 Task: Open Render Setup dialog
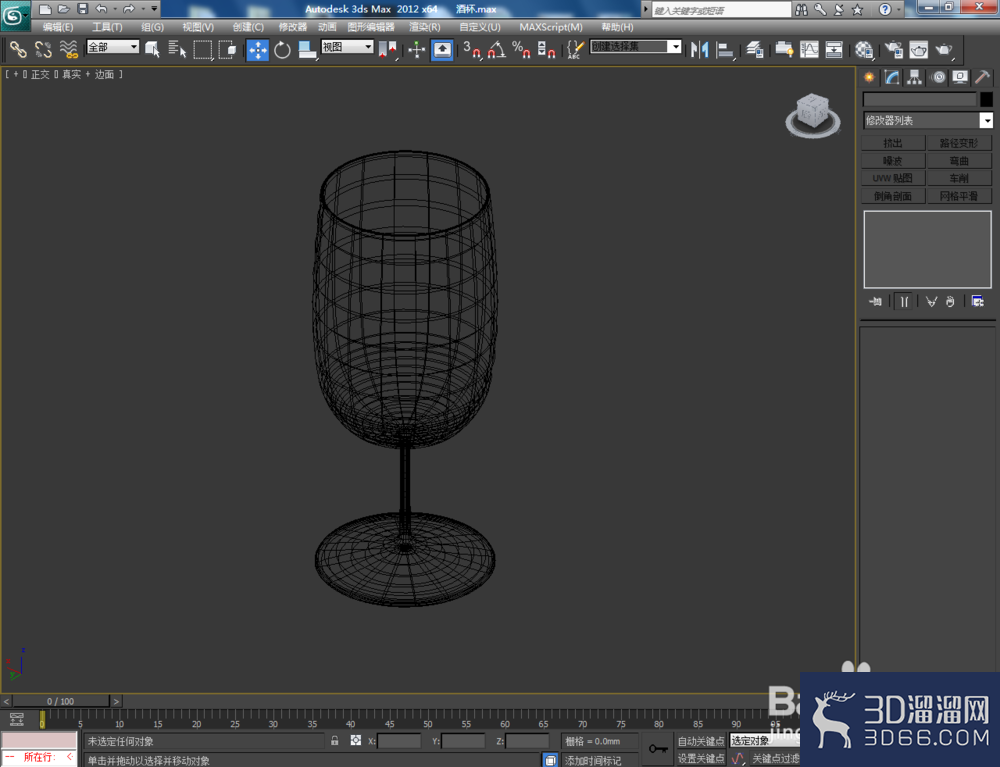click(894, 49)
